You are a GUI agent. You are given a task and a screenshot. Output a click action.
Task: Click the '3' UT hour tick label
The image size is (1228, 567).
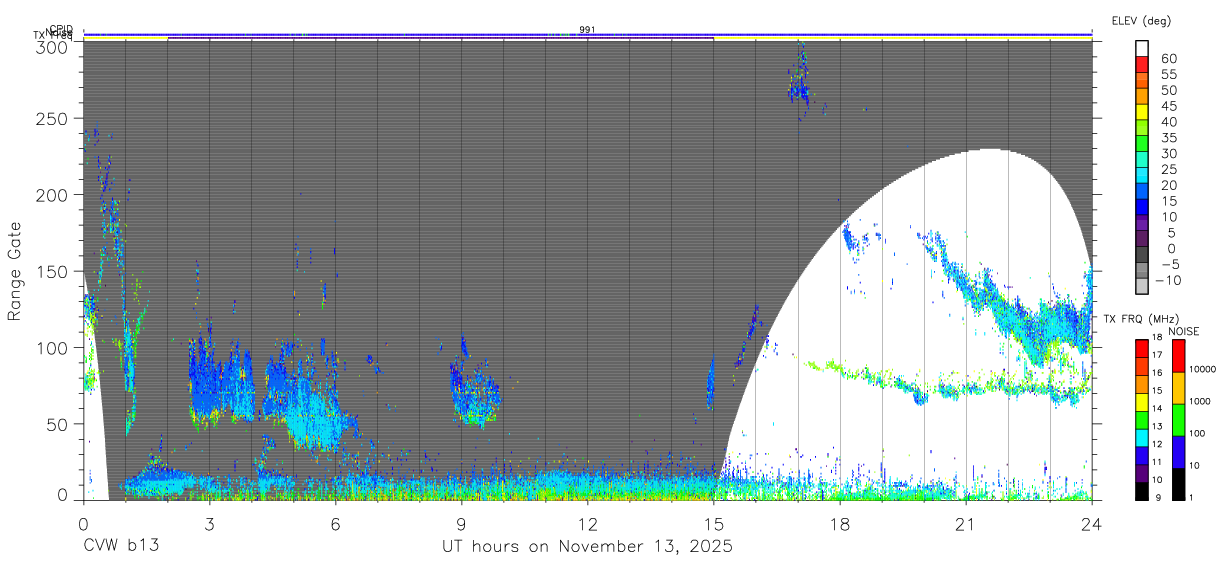click(x=209, y=523)
